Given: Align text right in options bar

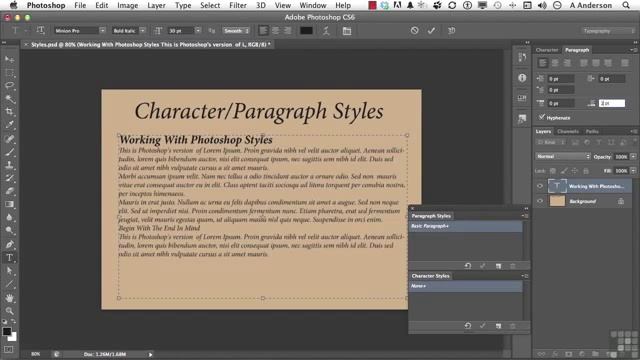Looking at the screenshot, I should [x=288, y=31].
